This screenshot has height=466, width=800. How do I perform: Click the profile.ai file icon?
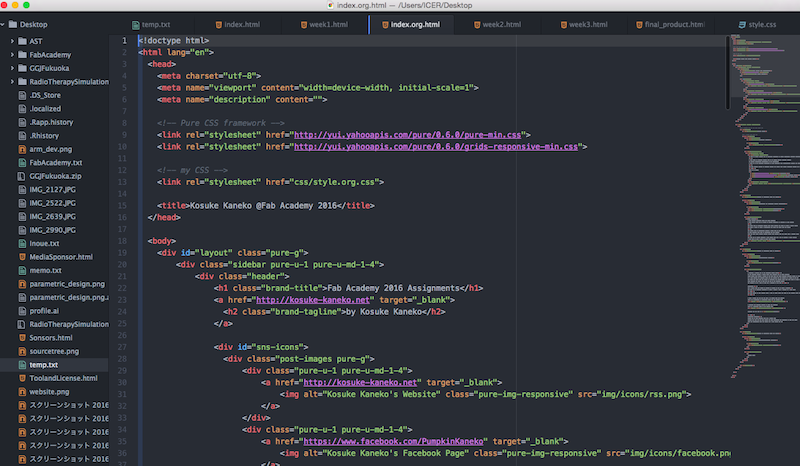[x=22, y=311]
